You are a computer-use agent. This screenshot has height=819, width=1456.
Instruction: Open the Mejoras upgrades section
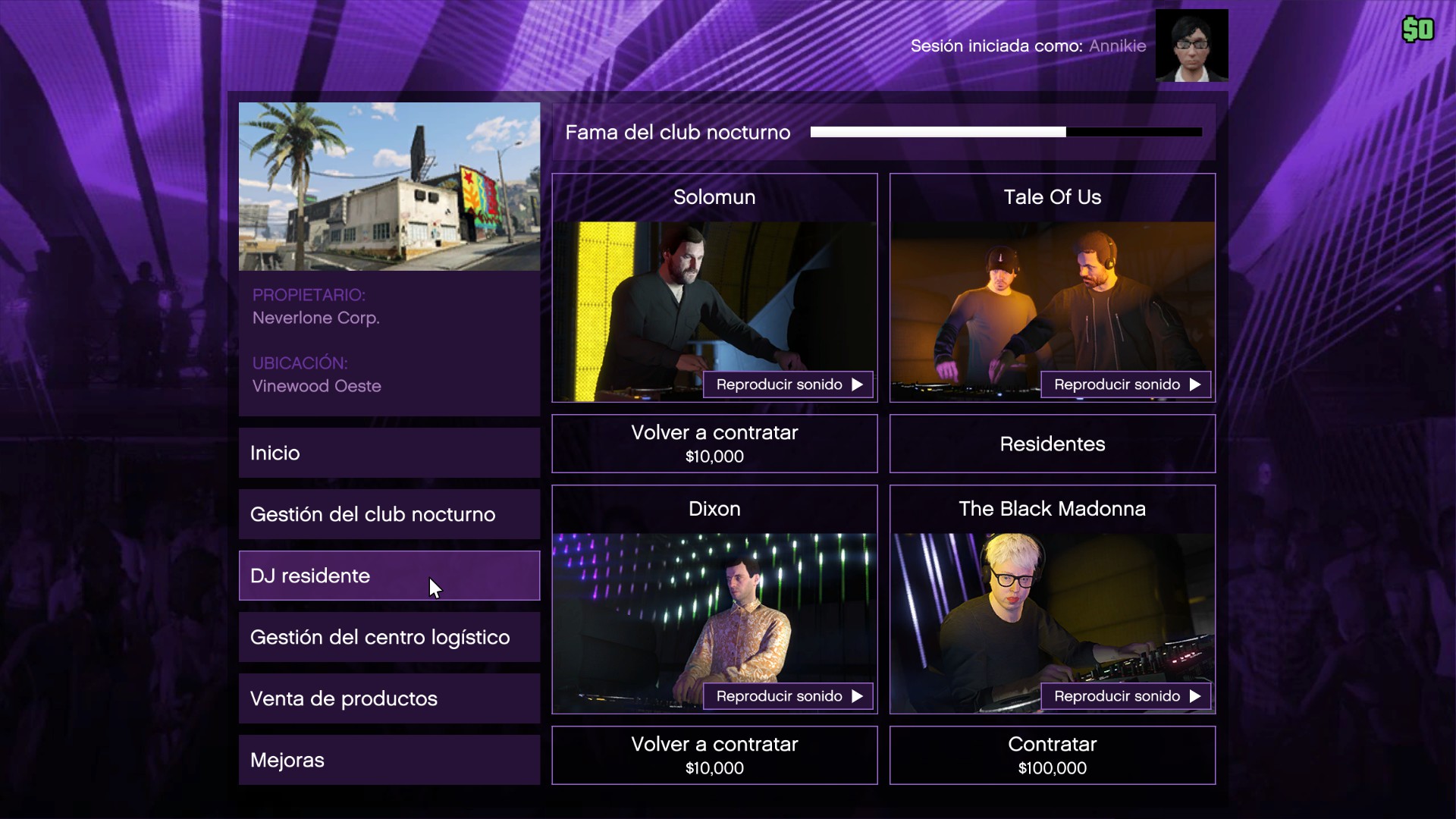point(390,760)
